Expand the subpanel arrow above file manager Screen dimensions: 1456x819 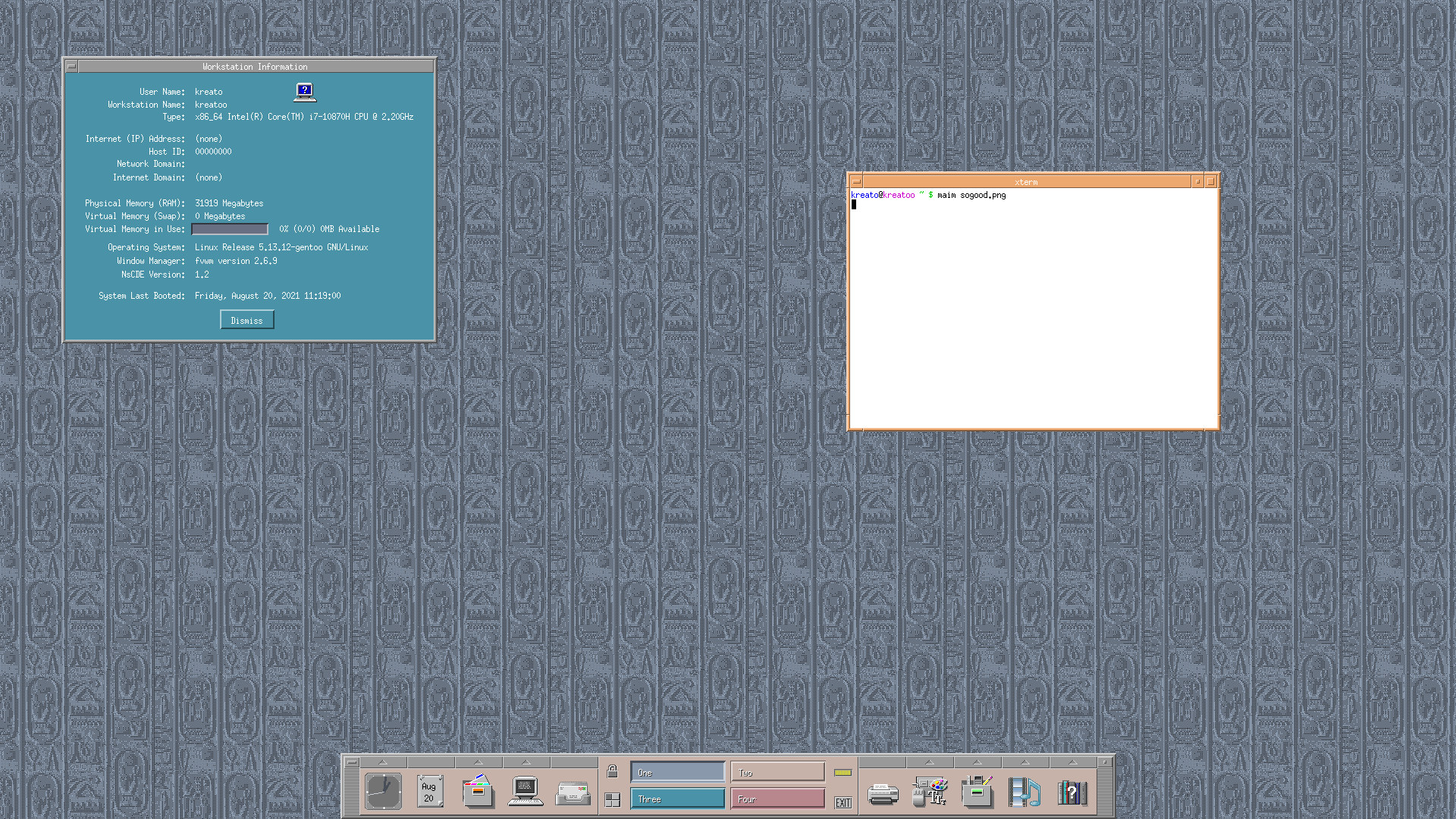[x=478, y=762]
